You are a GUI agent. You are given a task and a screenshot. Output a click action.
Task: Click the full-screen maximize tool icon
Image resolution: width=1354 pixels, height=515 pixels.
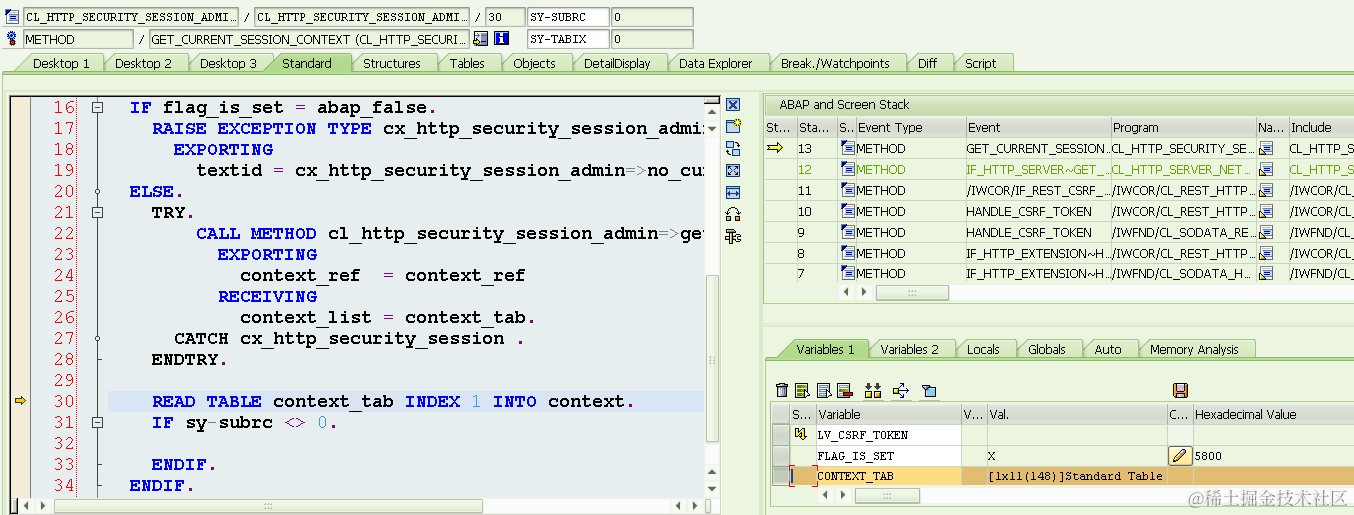[733, 170]
